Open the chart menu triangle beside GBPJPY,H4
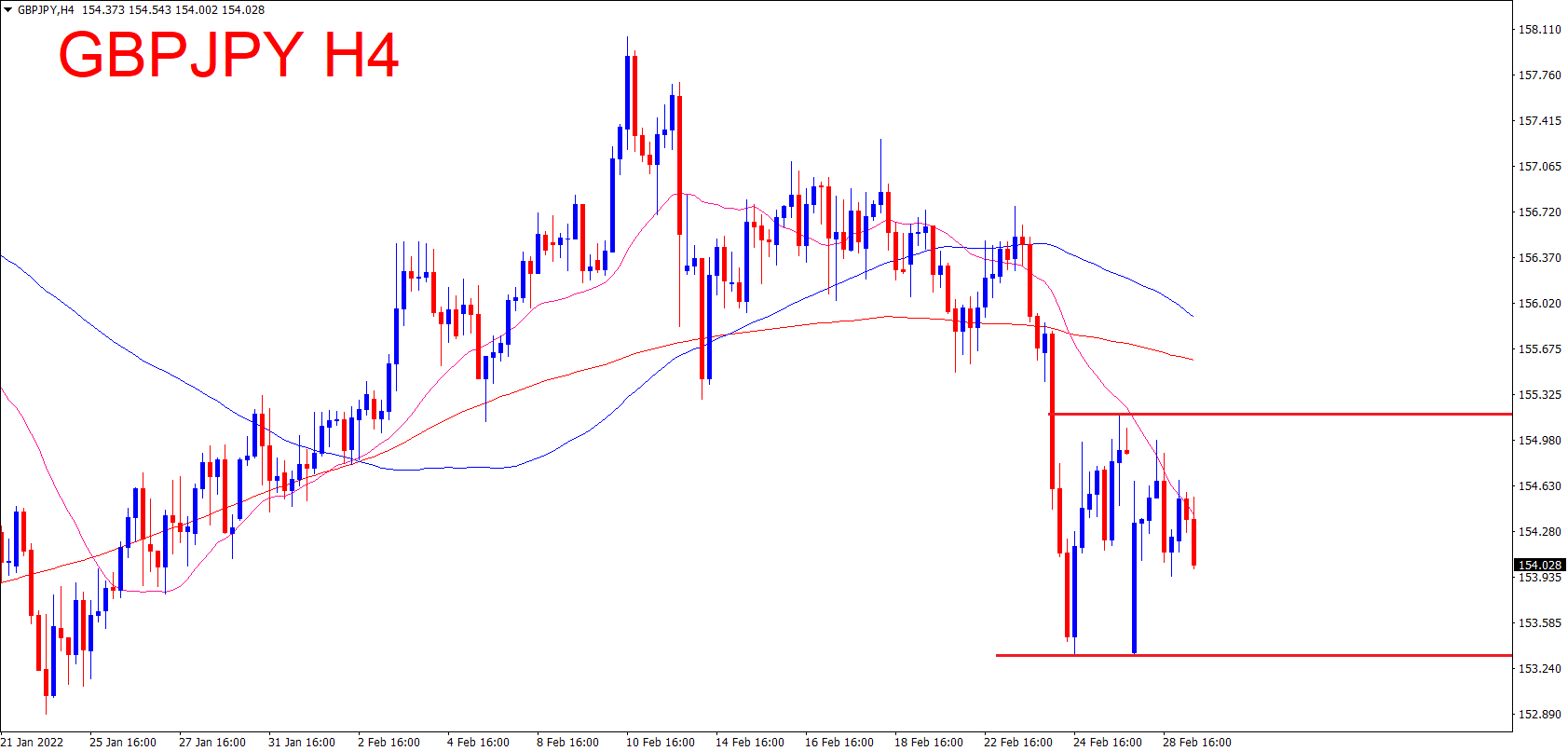Screen dimensions: 1568x751 8,10
